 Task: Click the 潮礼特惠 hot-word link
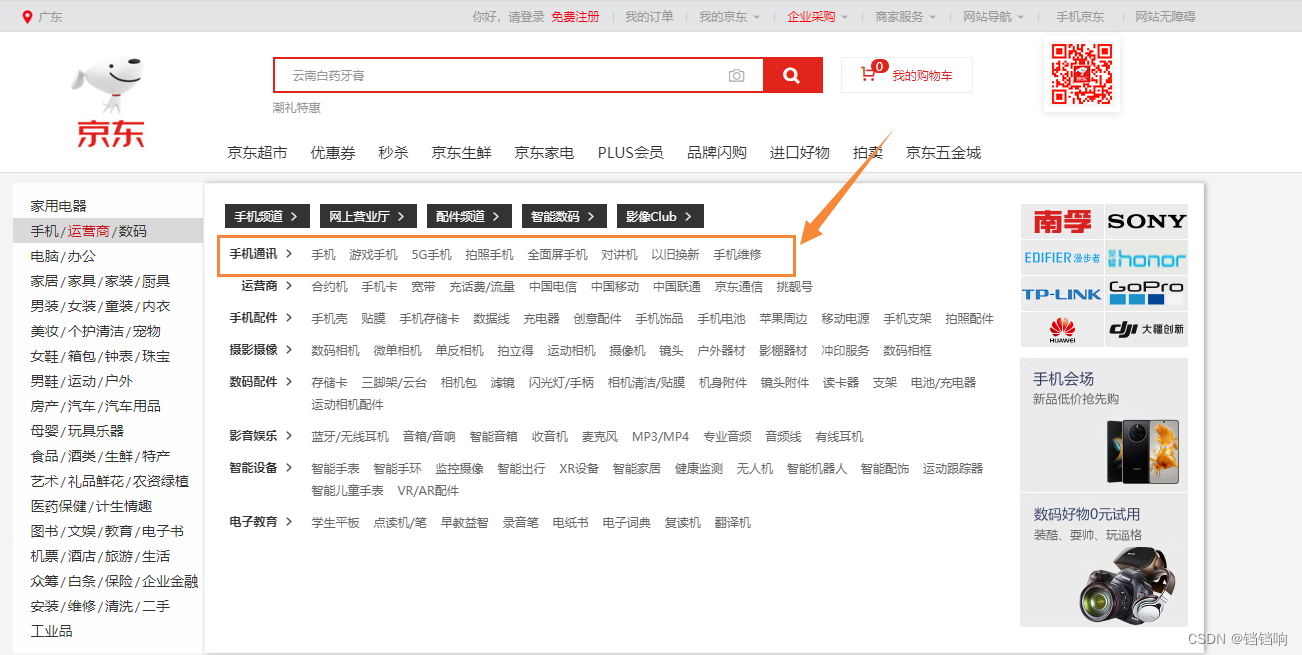coord(297,108)
